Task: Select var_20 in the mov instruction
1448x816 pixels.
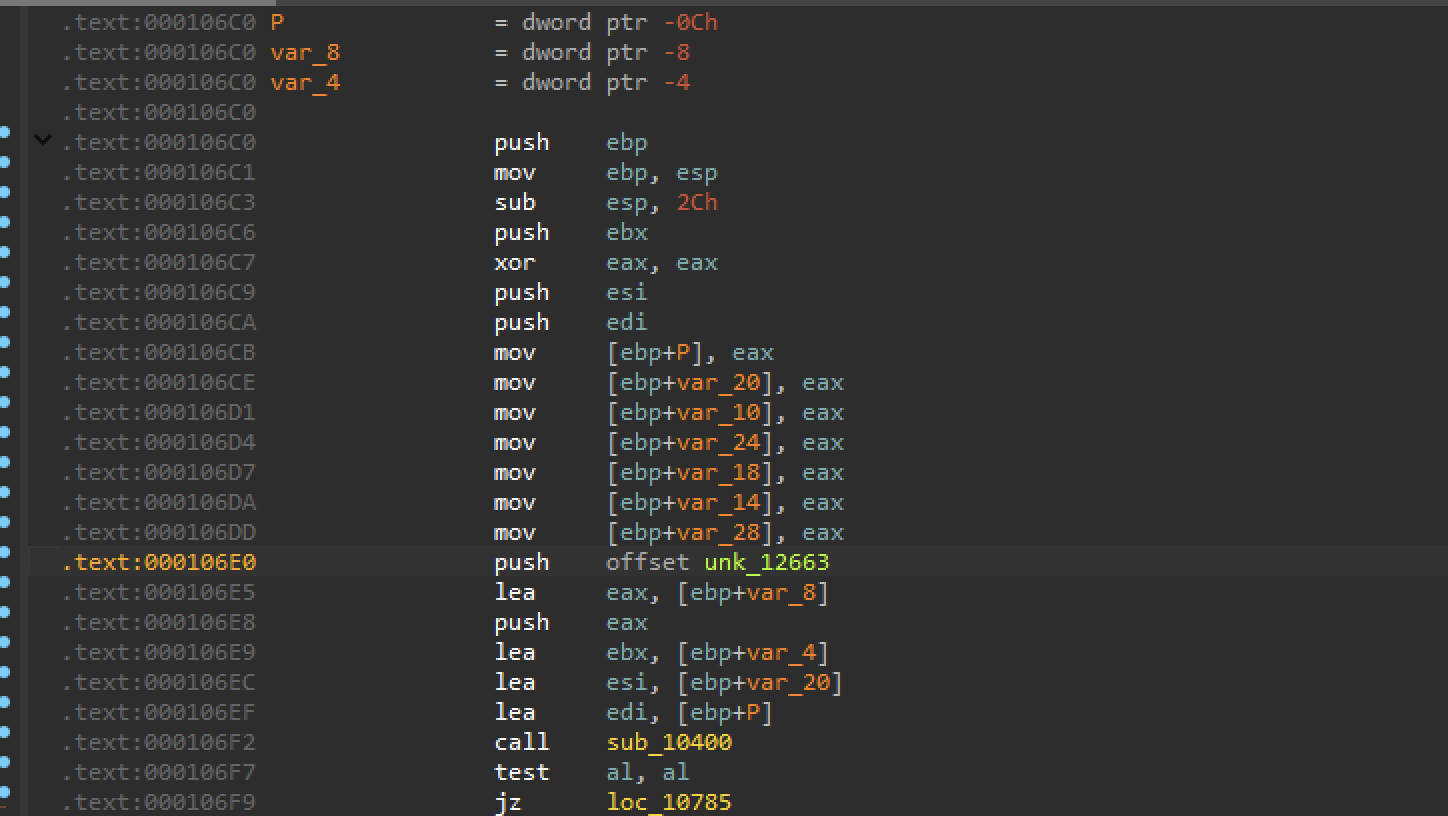Action: pos(718,382)
